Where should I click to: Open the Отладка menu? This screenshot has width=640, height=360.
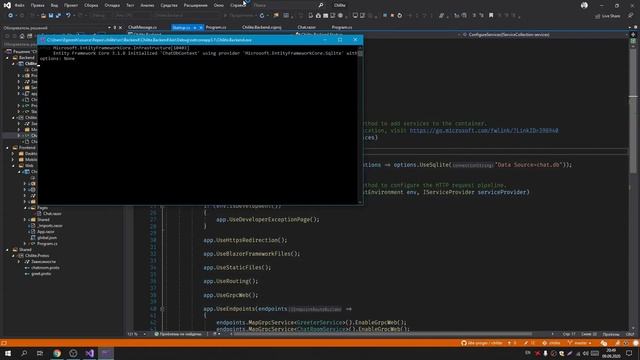(112, 5)
